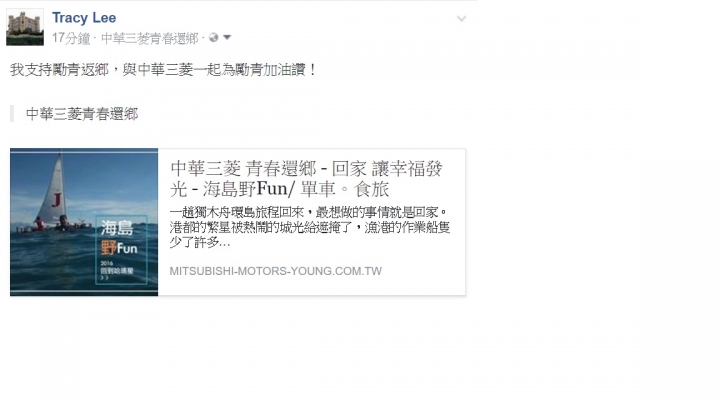Click the red J on the sail

click(57, 200)
